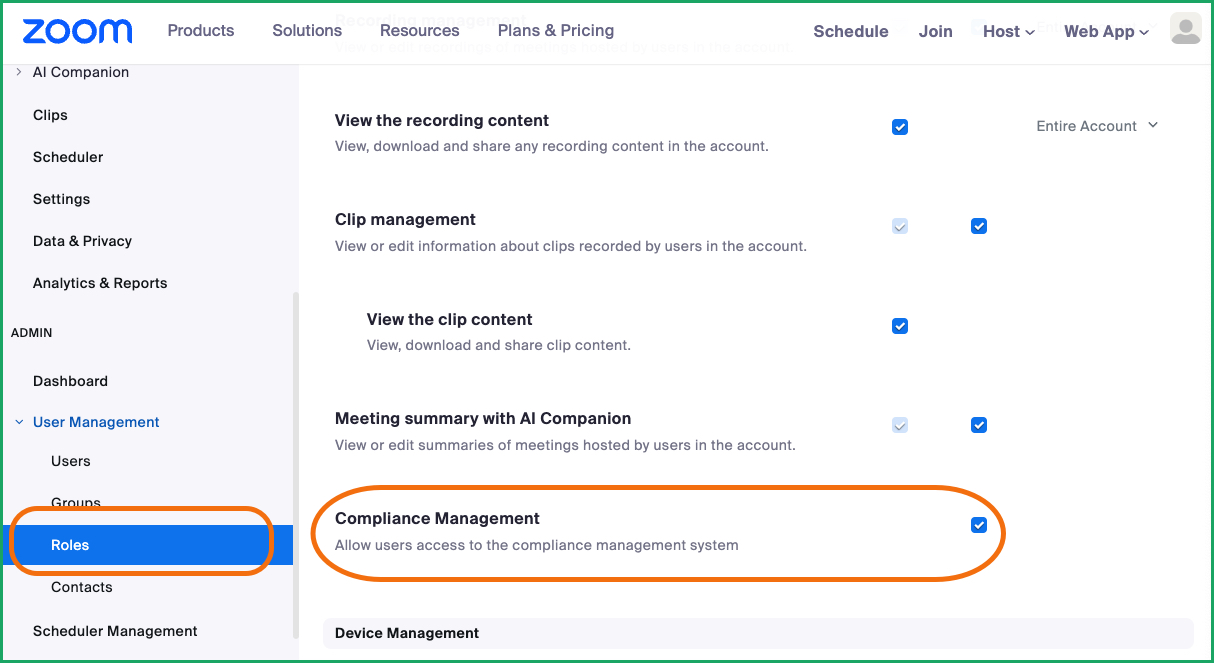
Task: Toggle Meeting summary with AI Companion edit checkbox
Action: [x=979, y=425]
